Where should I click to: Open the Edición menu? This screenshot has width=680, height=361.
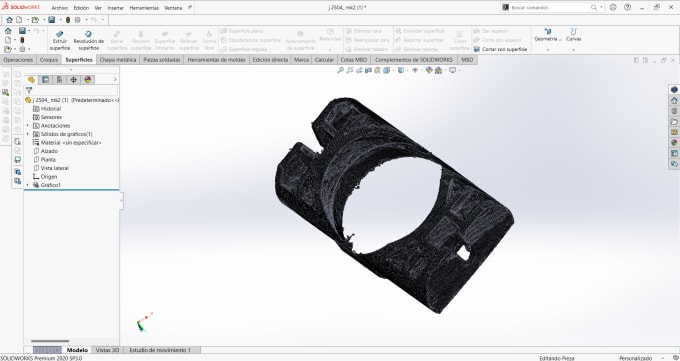81,8
